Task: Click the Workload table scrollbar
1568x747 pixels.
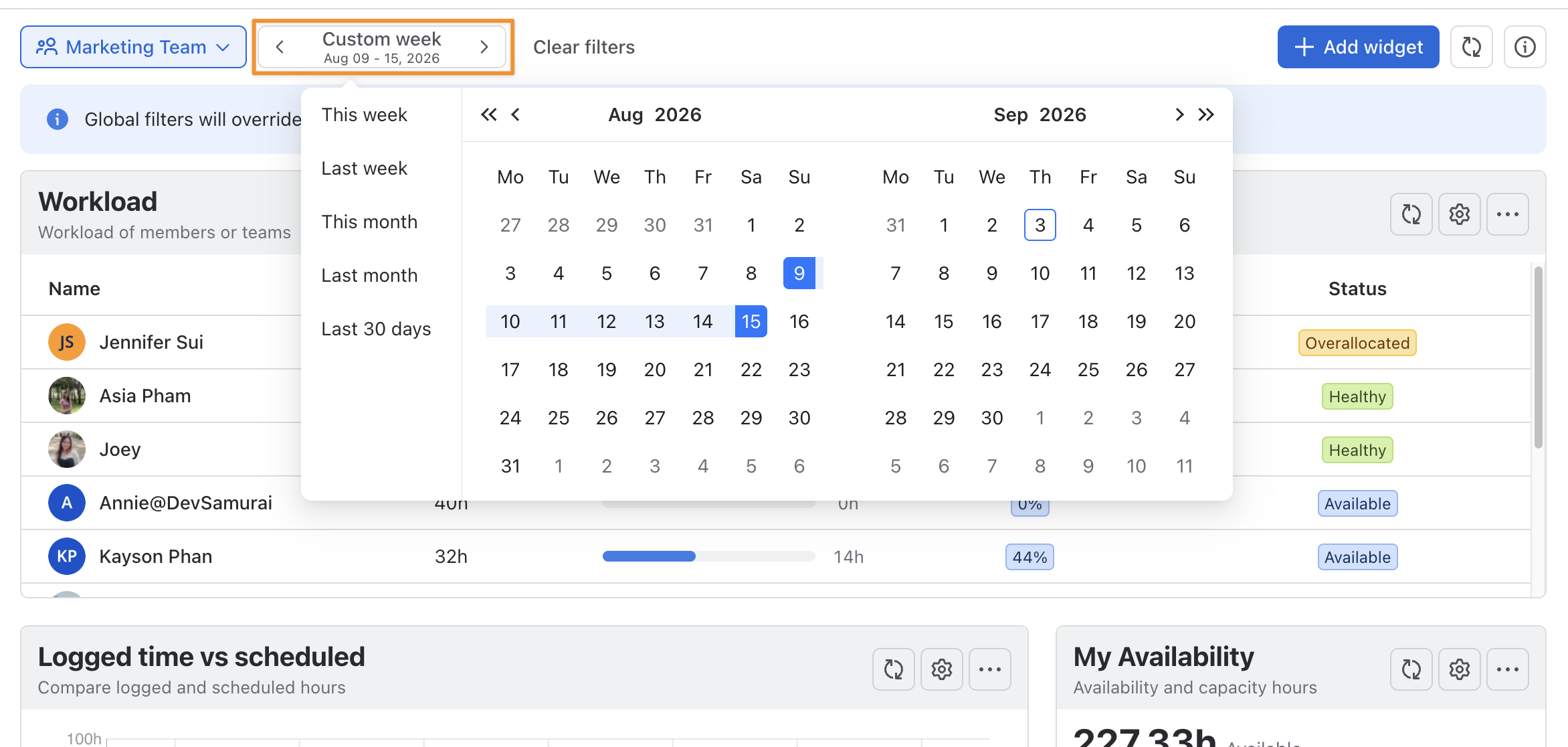Action: [1539, 357]
